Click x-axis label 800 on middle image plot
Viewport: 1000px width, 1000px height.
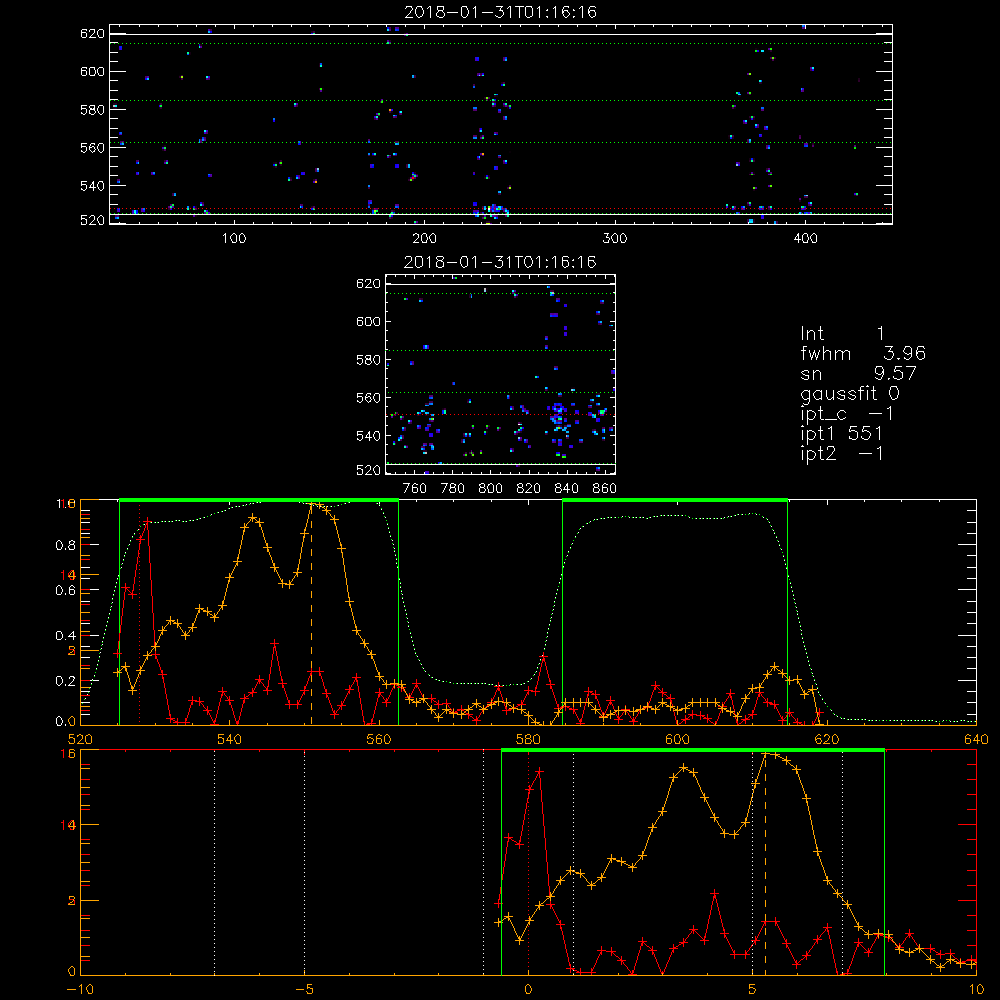click(490, 489)
